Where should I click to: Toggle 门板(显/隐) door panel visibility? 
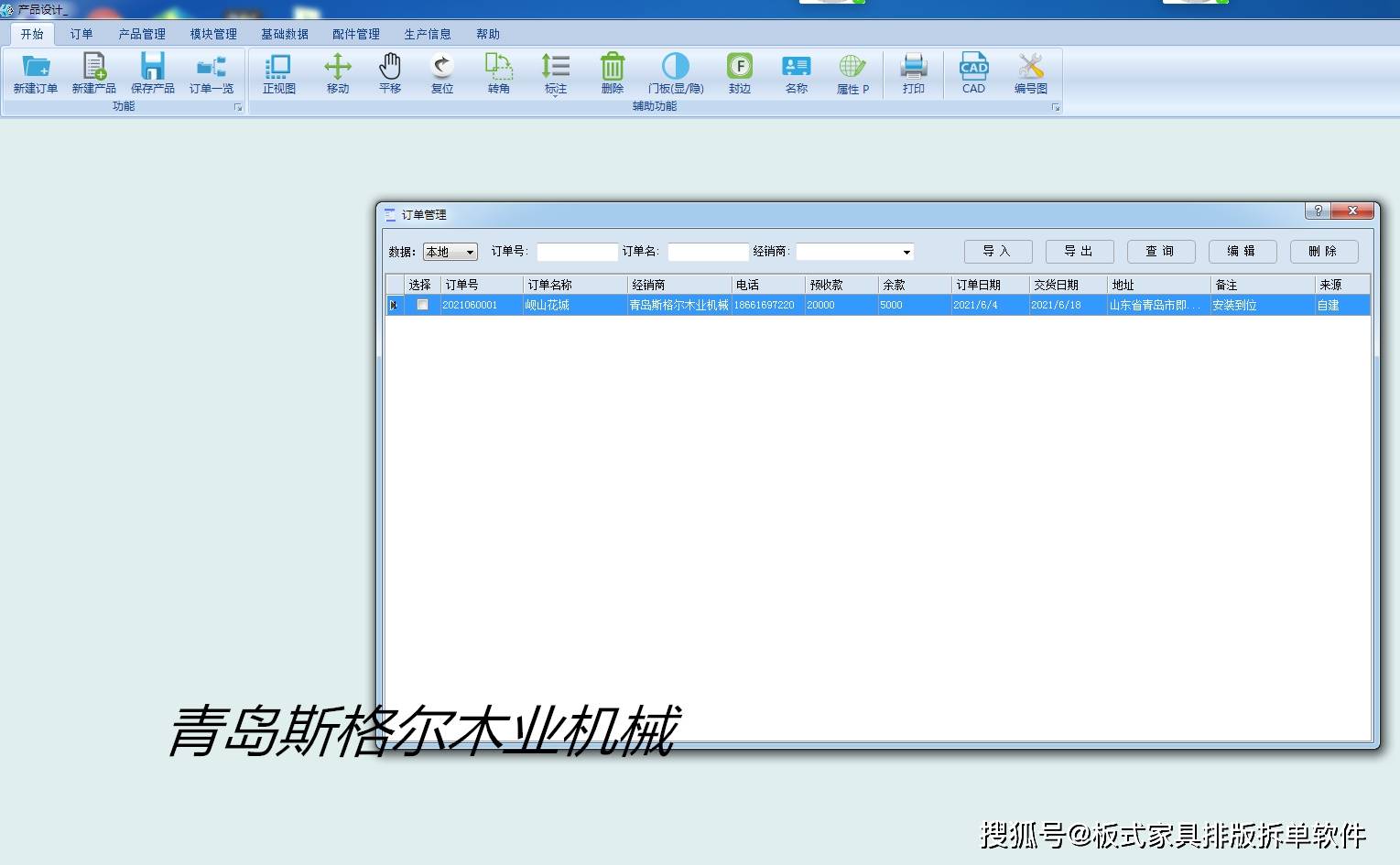tap(676, 73)
